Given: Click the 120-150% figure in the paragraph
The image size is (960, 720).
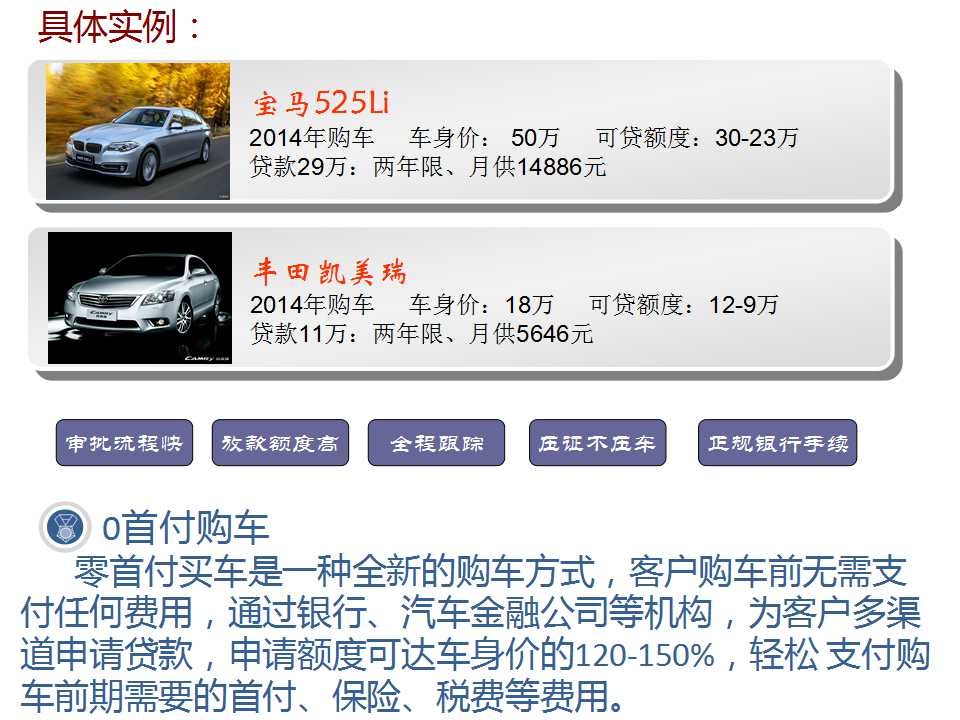Looking at the screenshot, I should [645, 654].
